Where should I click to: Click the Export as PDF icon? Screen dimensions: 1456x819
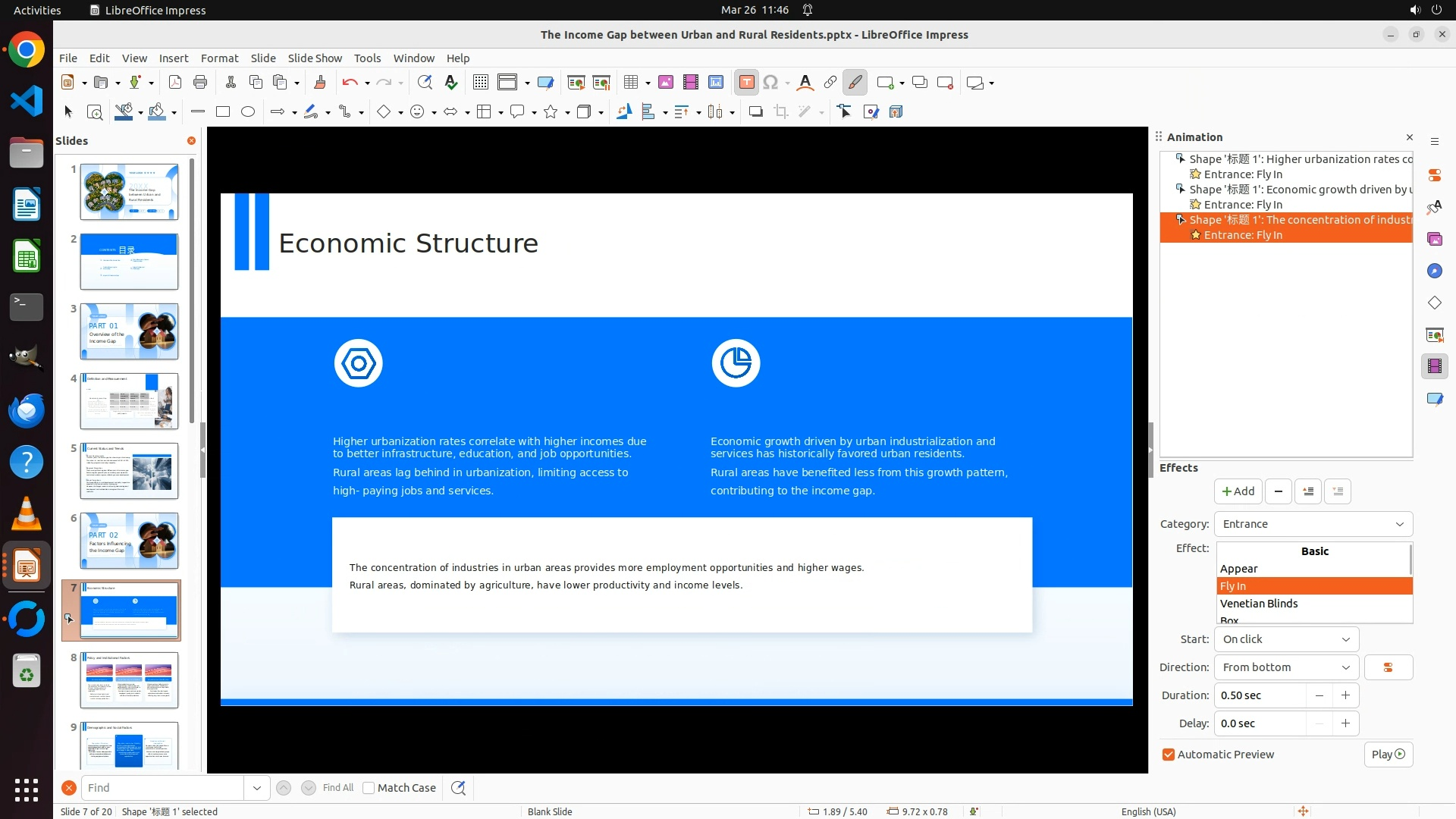point(174,83)
